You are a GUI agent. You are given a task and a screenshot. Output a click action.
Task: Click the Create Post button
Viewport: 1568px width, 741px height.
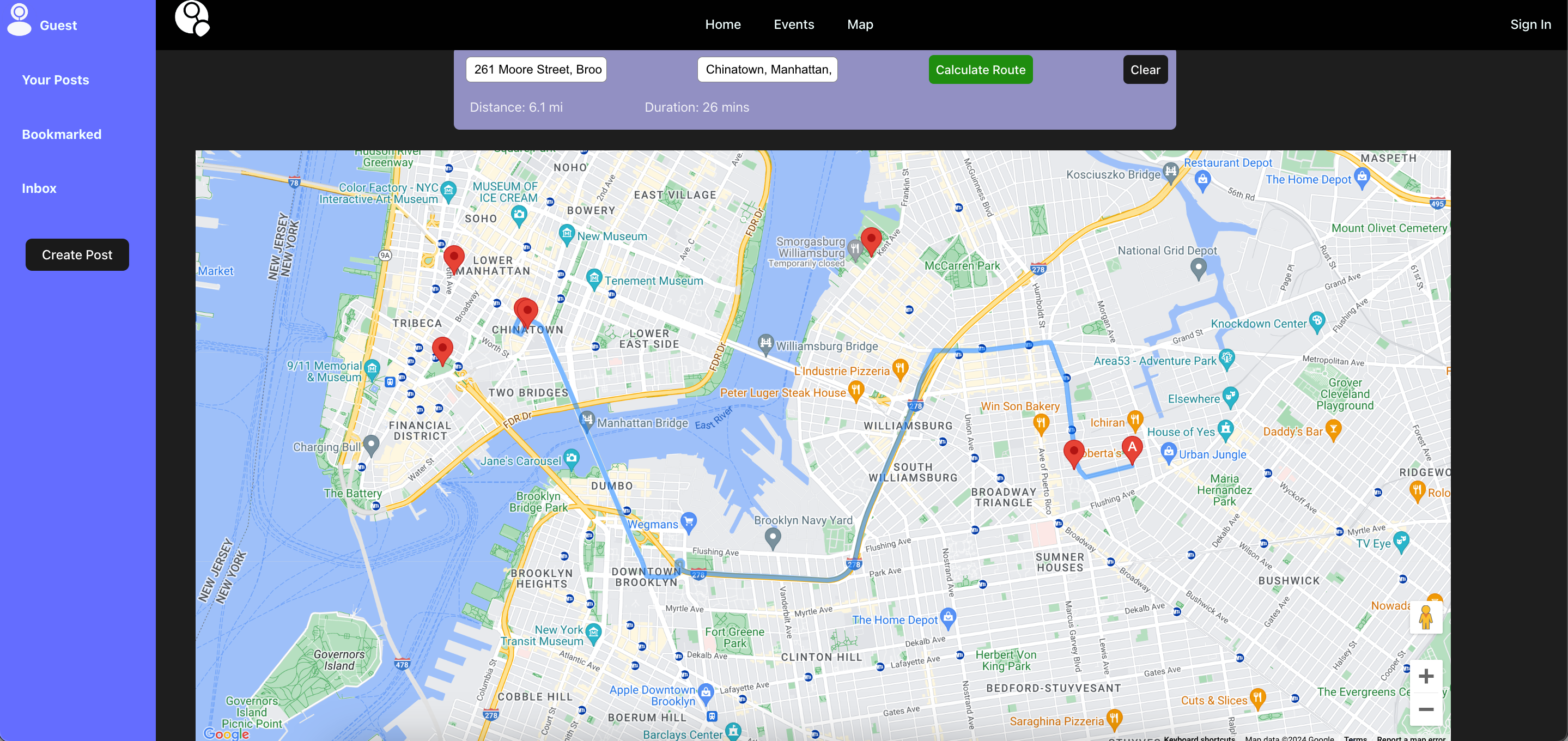pos(77,254)
